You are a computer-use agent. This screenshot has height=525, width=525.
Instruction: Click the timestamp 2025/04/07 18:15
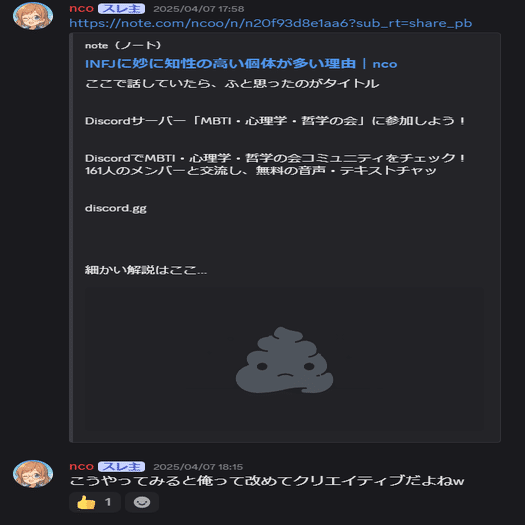click(198, 467)
